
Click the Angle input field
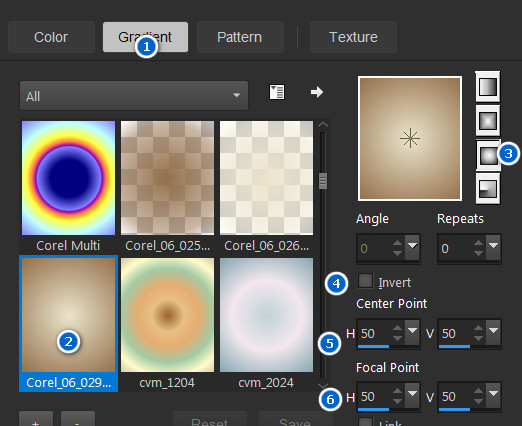click(374, 248)
